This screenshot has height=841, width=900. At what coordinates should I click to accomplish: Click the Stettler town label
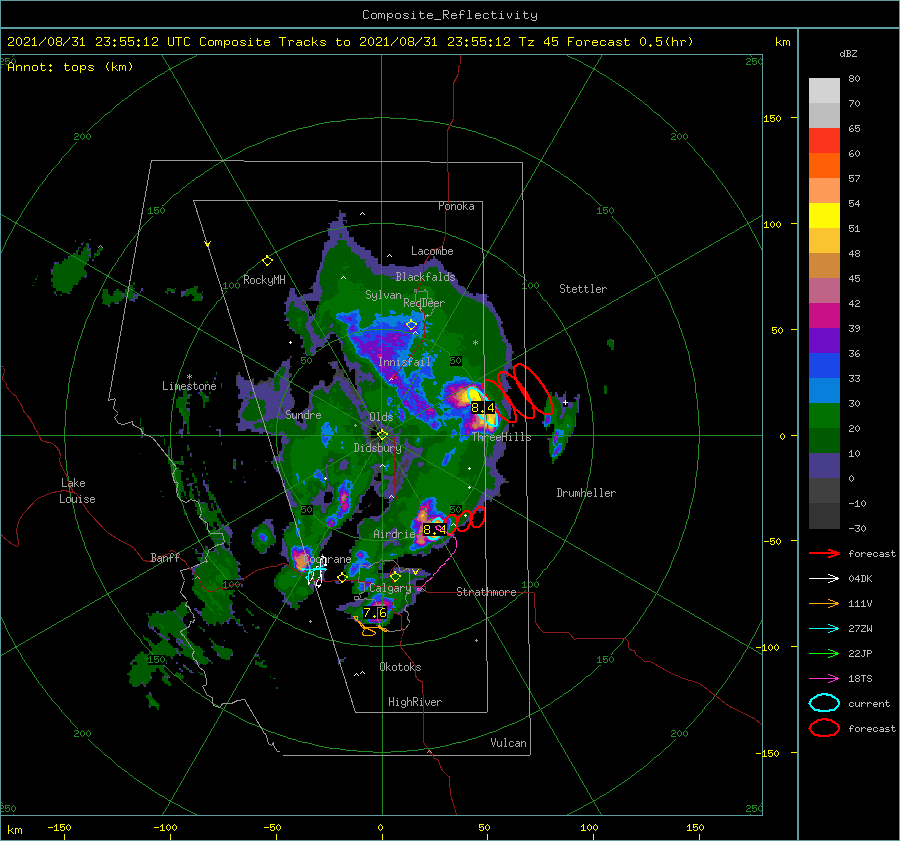583,289
